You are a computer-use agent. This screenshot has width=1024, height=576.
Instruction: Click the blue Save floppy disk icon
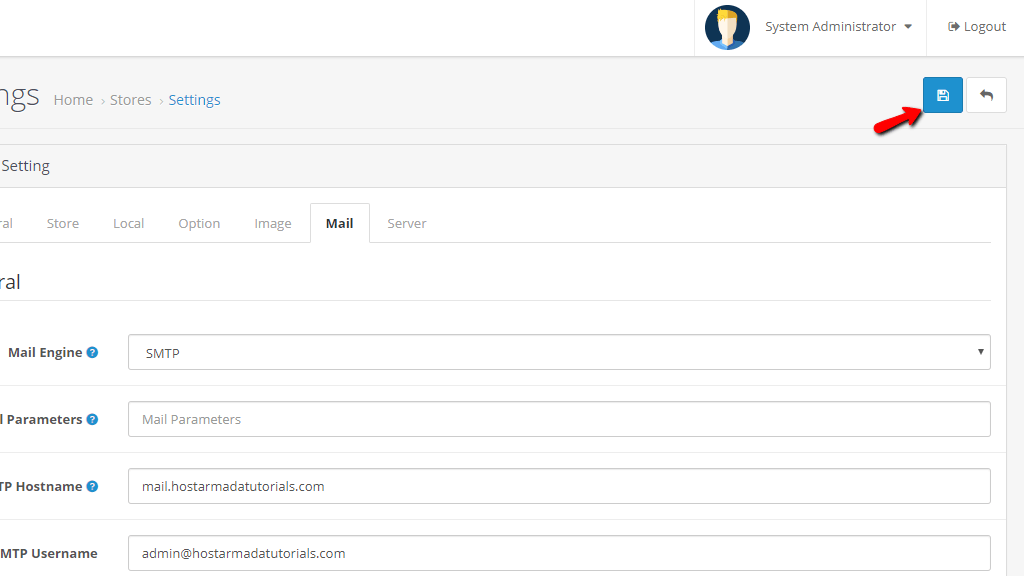pyautogui.click(x=942, y=95)
